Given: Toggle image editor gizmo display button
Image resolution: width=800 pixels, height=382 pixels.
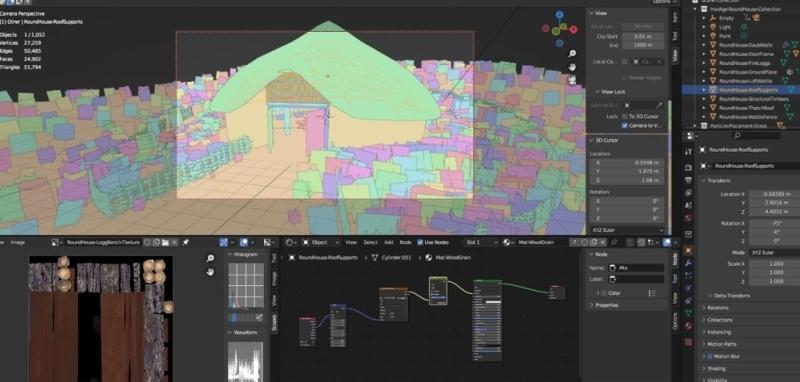Looking at the screenshot, I should pos(224,242).
